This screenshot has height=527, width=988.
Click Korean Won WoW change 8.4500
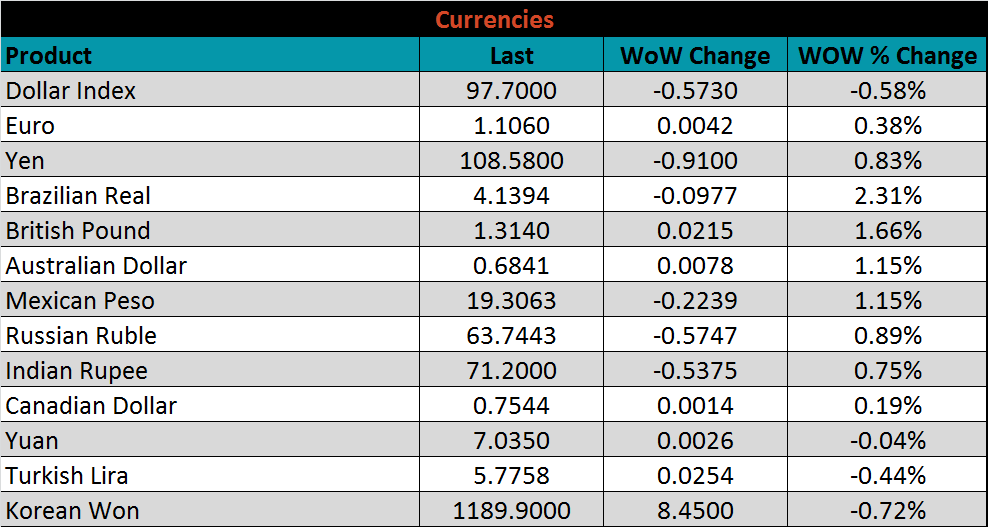[695, 511]
